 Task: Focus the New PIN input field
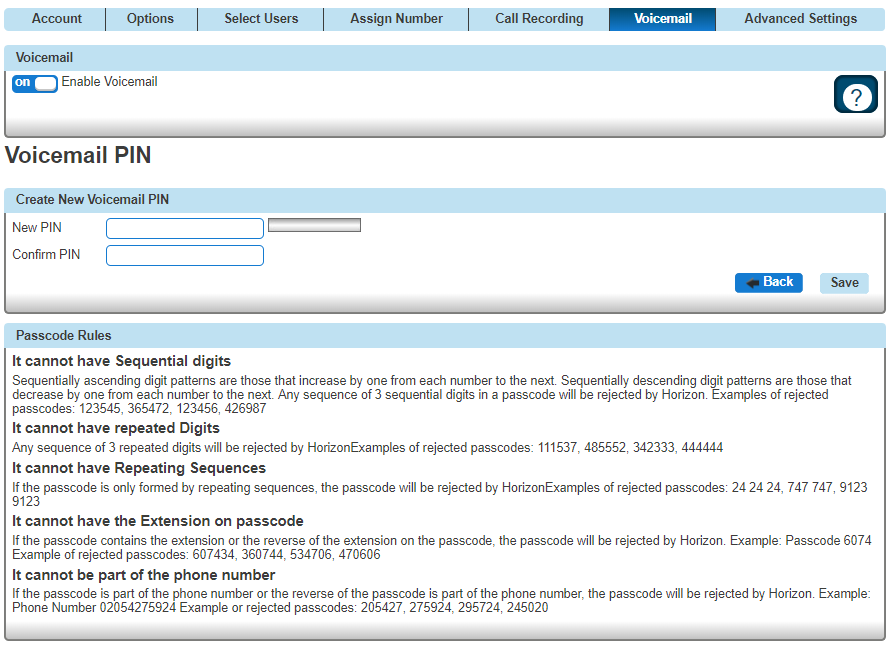tap(185, 228)
